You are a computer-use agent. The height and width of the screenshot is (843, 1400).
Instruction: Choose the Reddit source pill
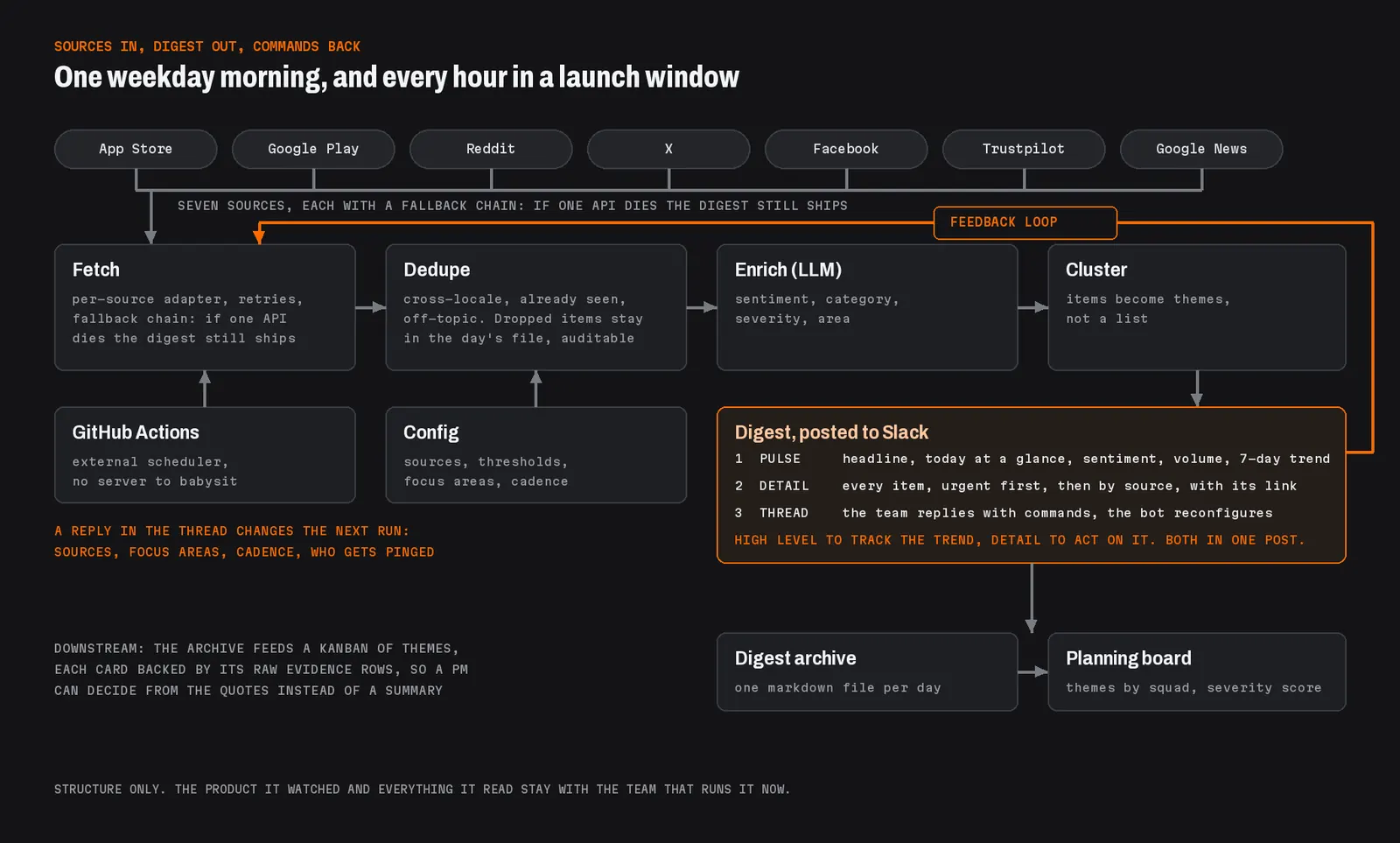[x=491, y=149]
